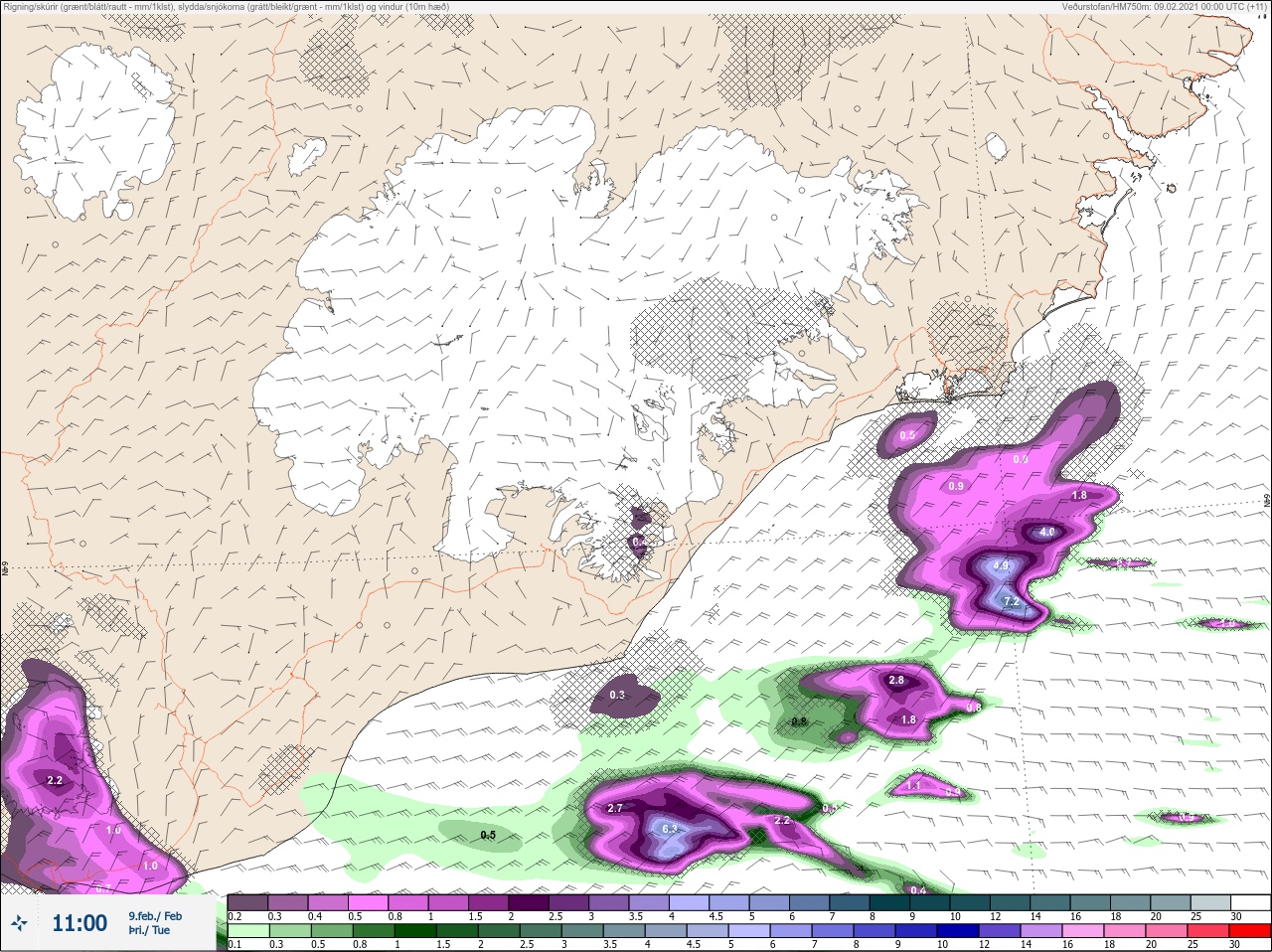Click the 1.1 value in the small pink triangle
The image size is (1272, 952).
click(914, 785)
